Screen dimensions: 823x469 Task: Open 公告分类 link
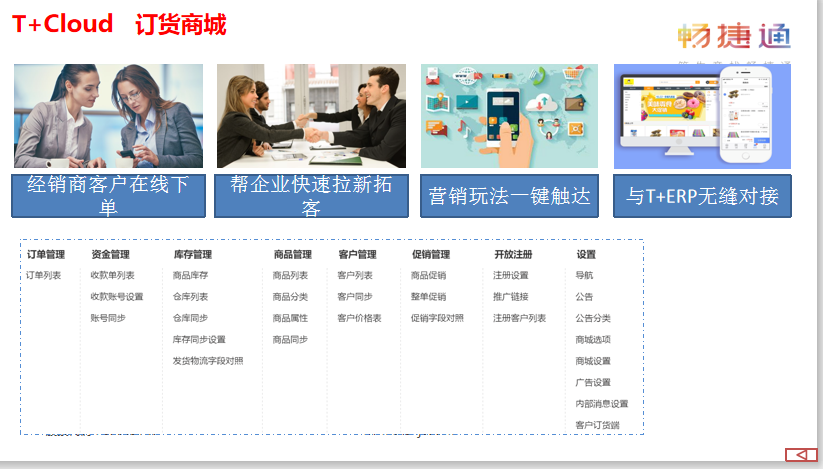click(593, 318)
